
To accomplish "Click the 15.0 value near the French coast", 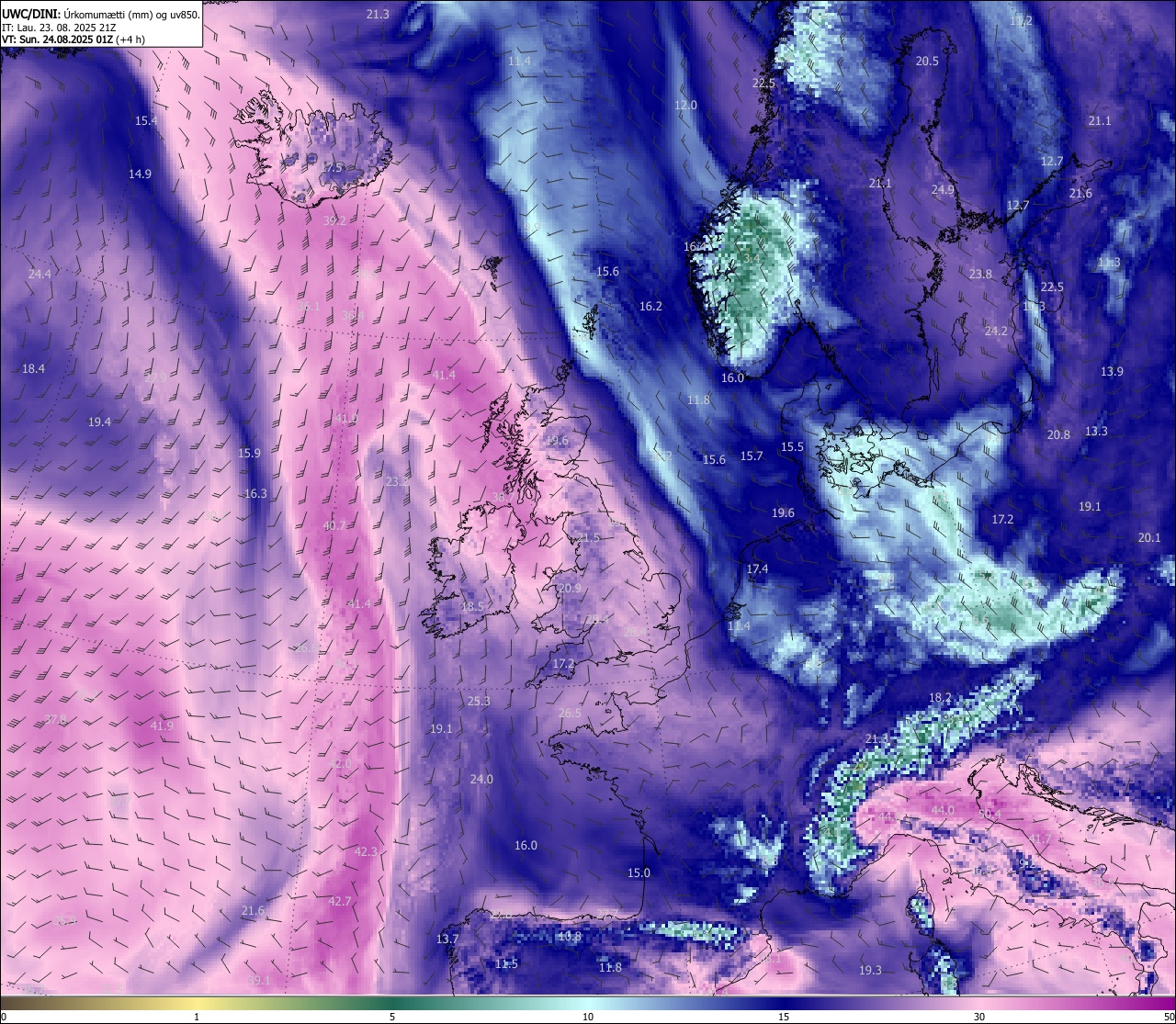I will (x=639, y=872).
